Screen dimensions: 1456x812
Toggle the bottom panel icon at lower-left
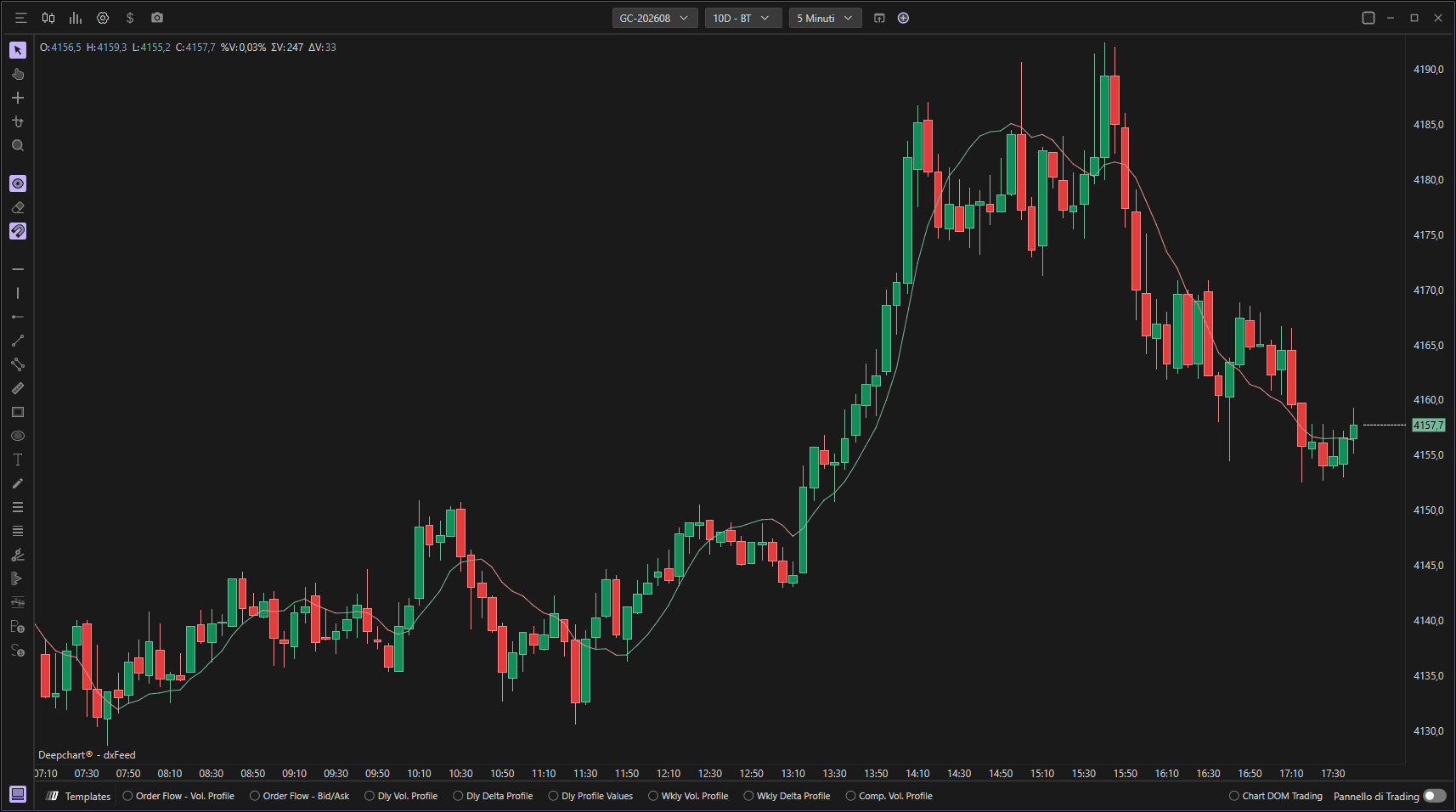[x=18, y=794]
